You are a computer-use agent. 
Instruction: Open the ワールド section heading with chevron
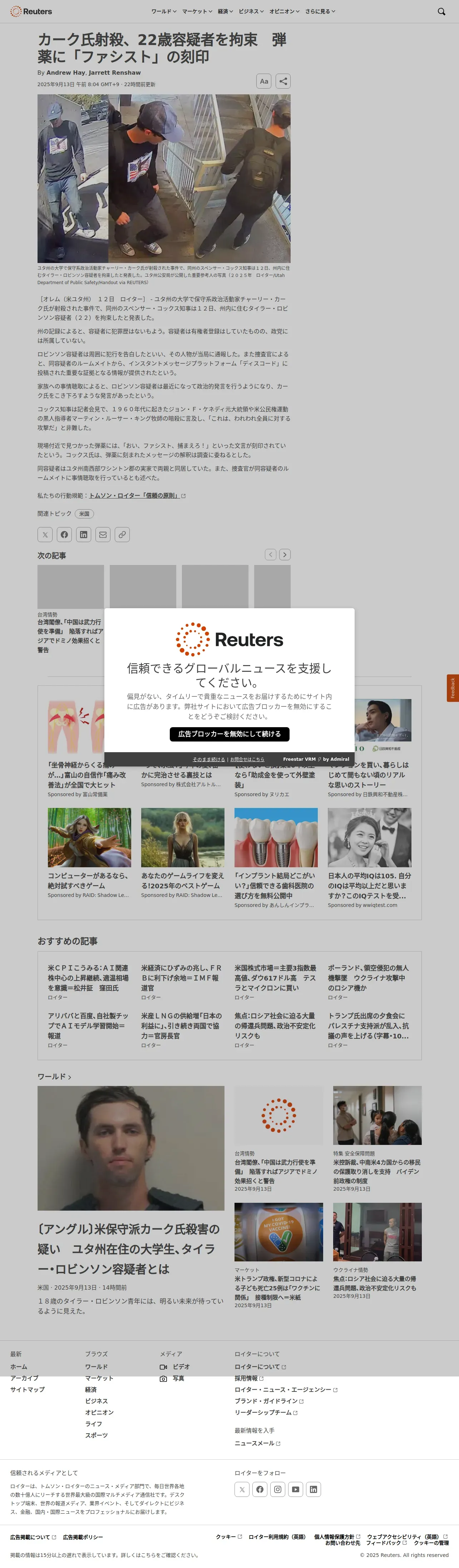tap(54, 1077)
